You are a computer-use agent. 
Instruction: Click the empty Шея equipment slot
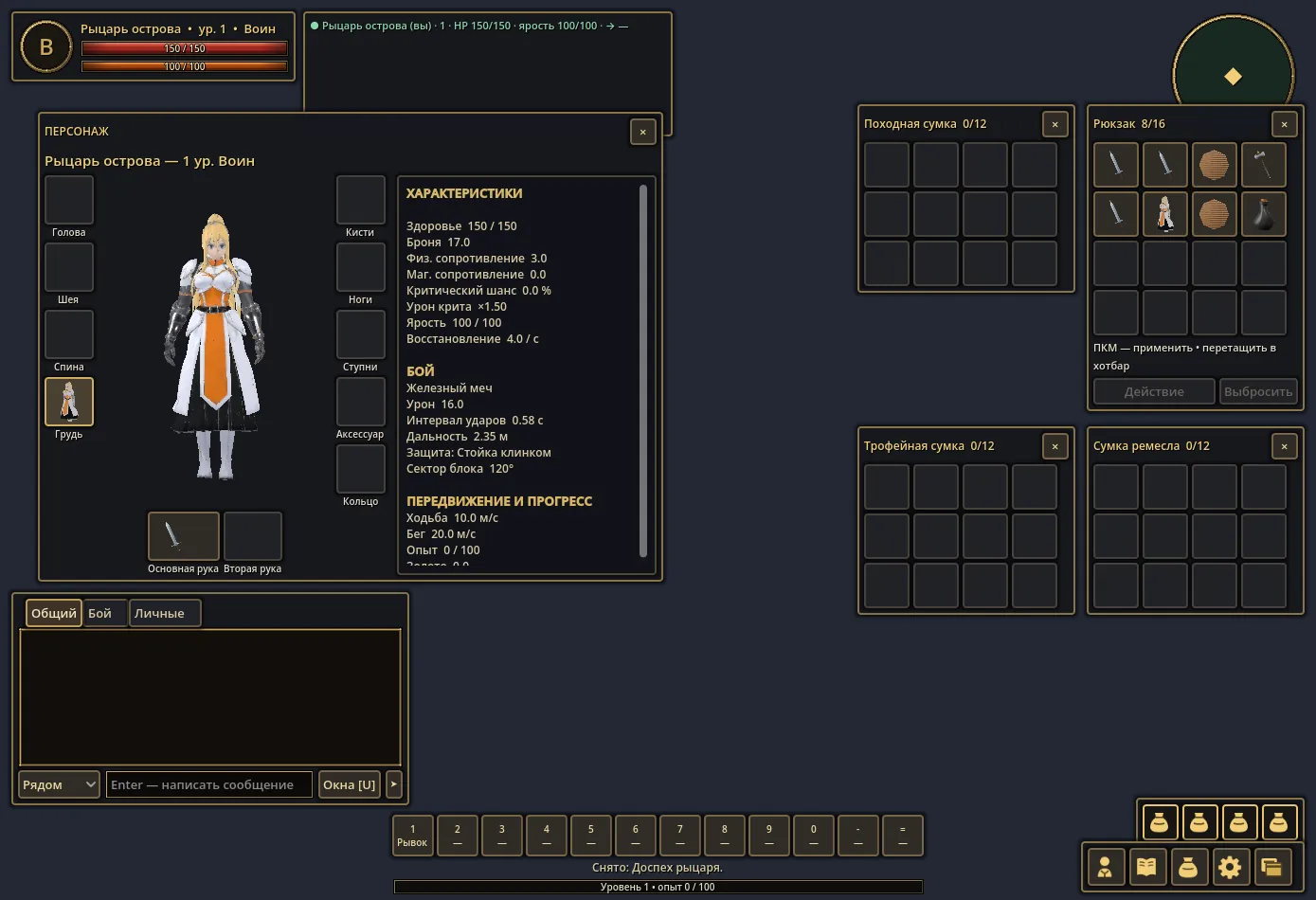[x=69, y=267]
